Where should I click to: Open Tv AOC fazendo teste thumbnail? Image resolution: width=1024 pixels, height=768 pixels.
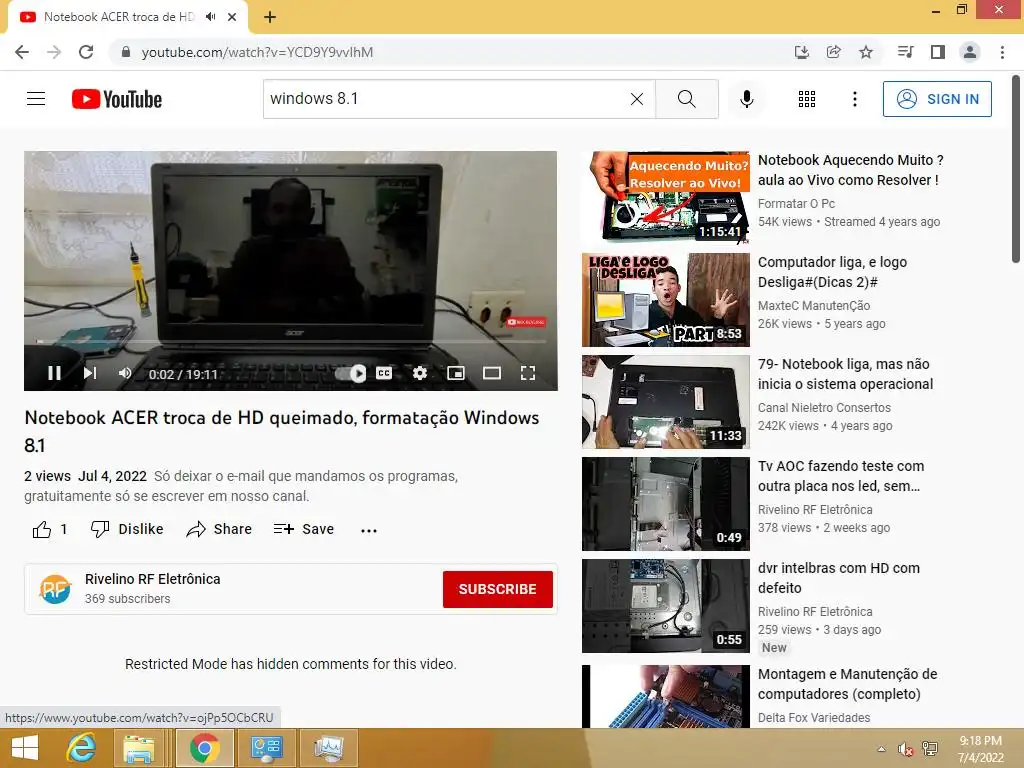pos(665,504)
